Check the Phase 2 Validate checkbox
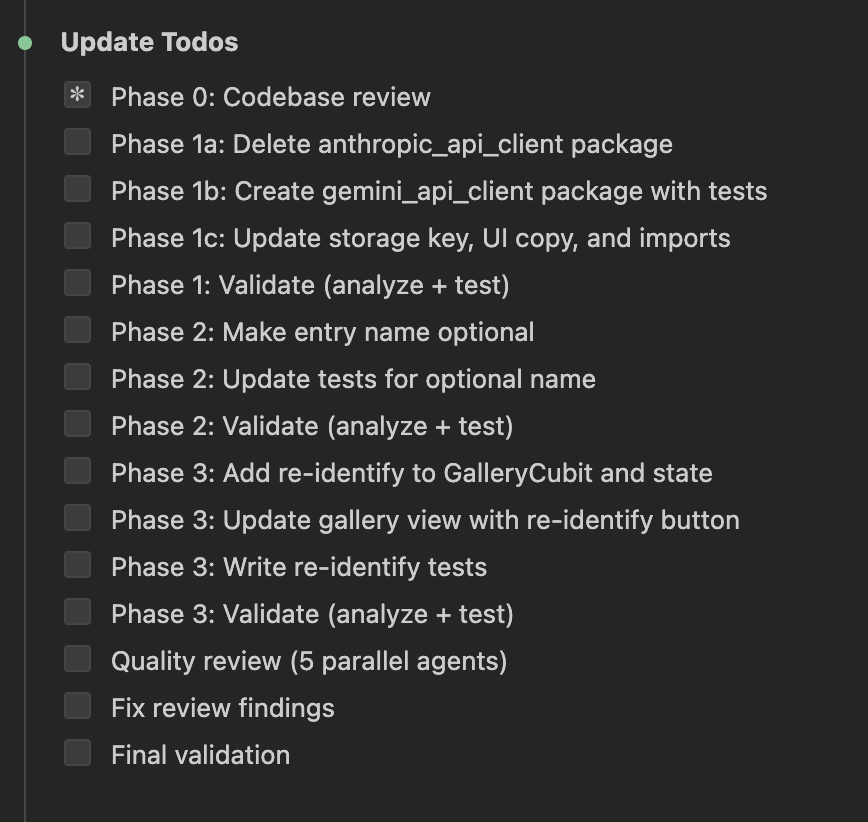 point(77,425)
